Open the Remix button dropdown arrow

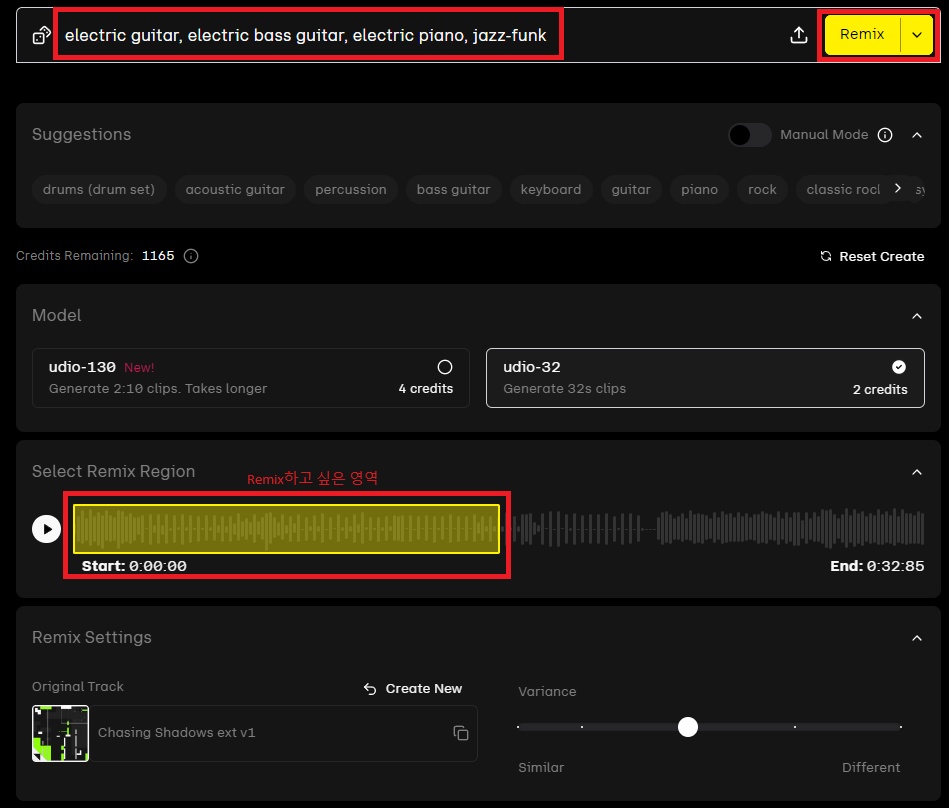[x=916, y=35]
